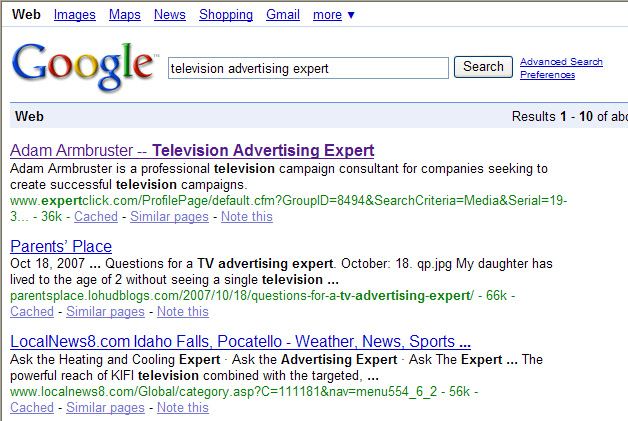Open search Preferences link
This screenshot has height=421, width=628.
(x=547, y=75)
